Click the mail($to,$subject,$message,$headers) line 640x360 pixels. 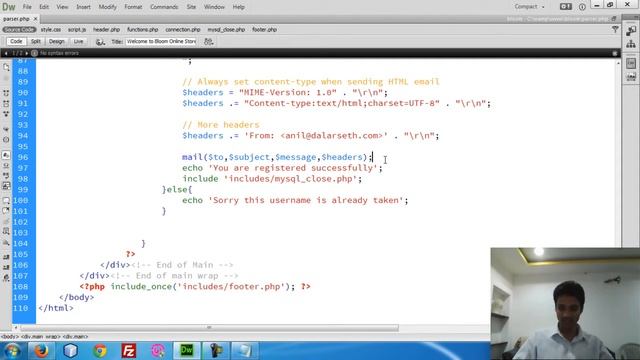coord(278,157)
